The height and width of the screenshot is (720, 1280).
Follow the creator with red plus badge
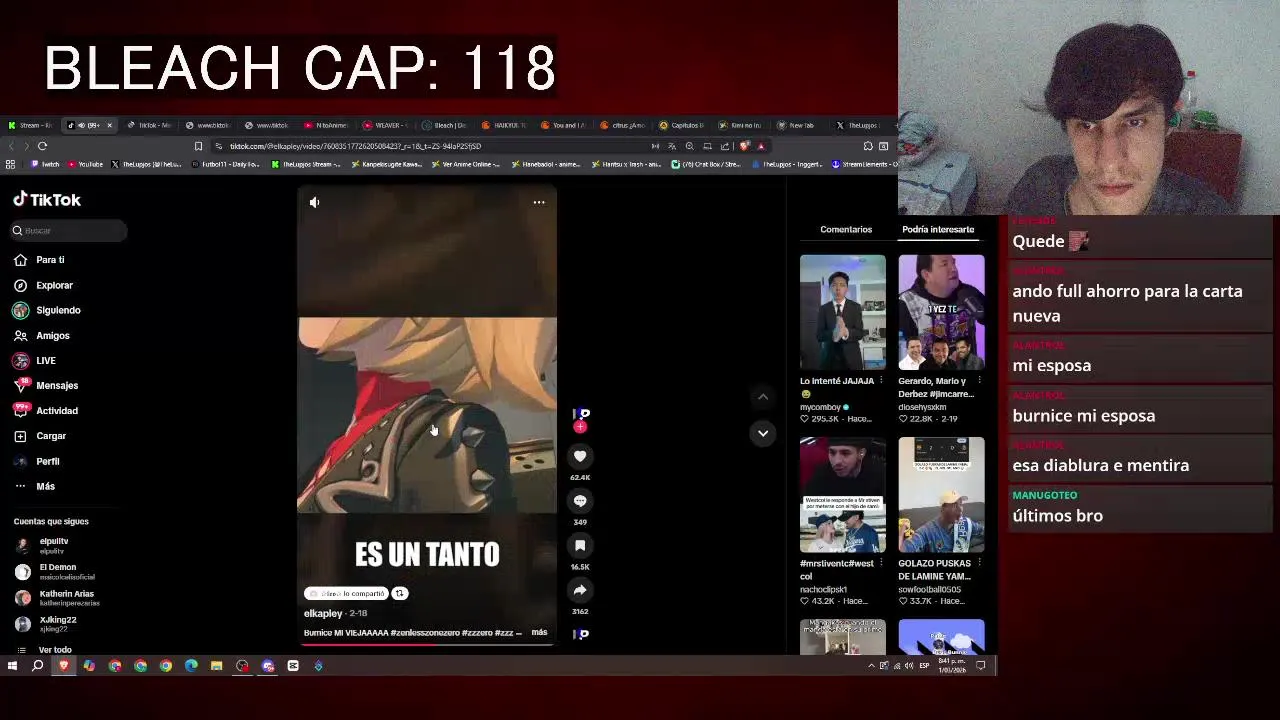coord(580,427)
